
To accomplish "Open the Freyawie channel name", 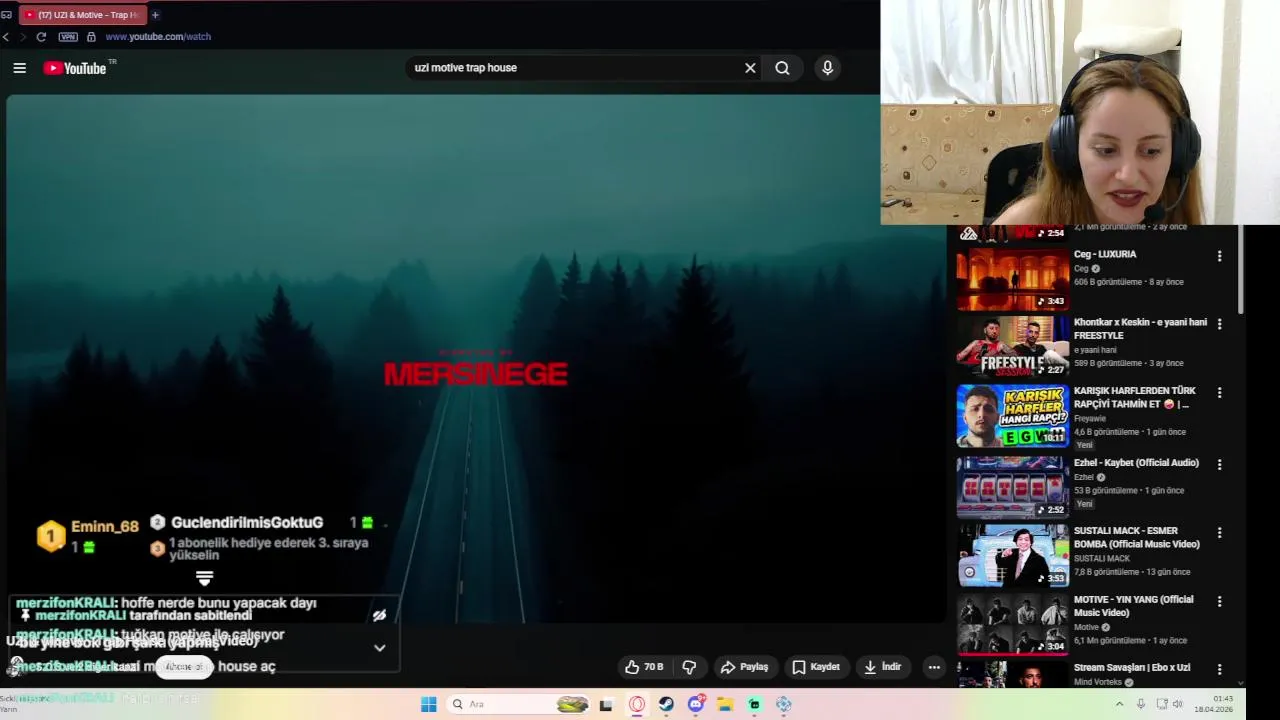I will click(1091, 419).
